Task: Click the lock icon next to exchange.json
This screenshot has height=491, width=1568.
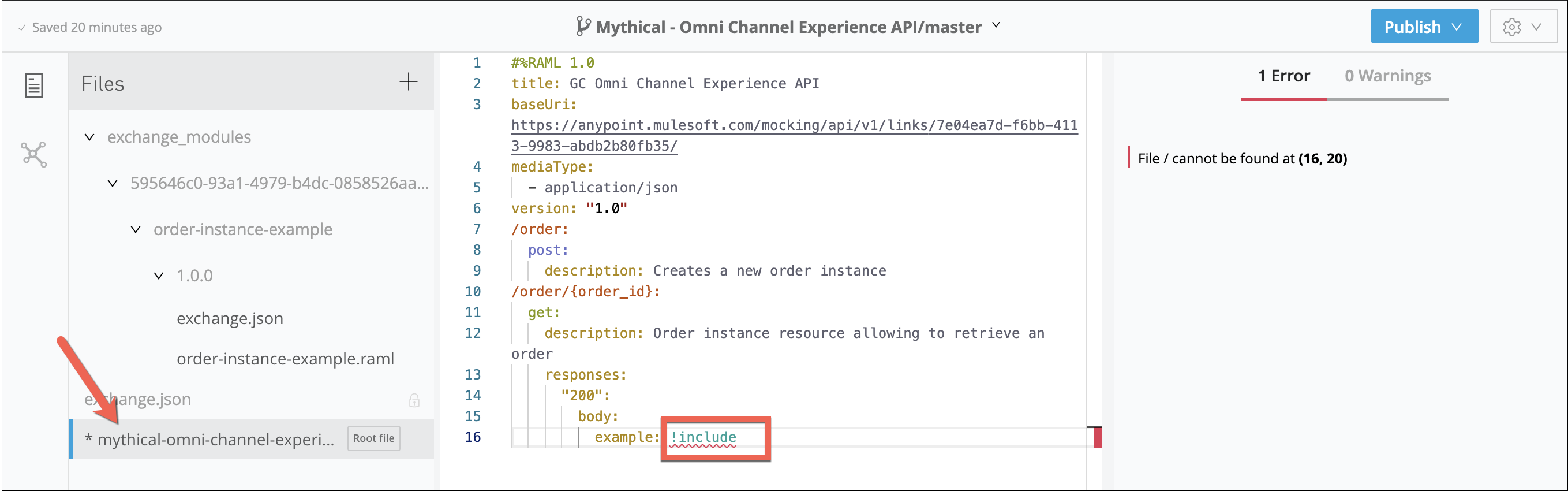Action: click(414, 400)
